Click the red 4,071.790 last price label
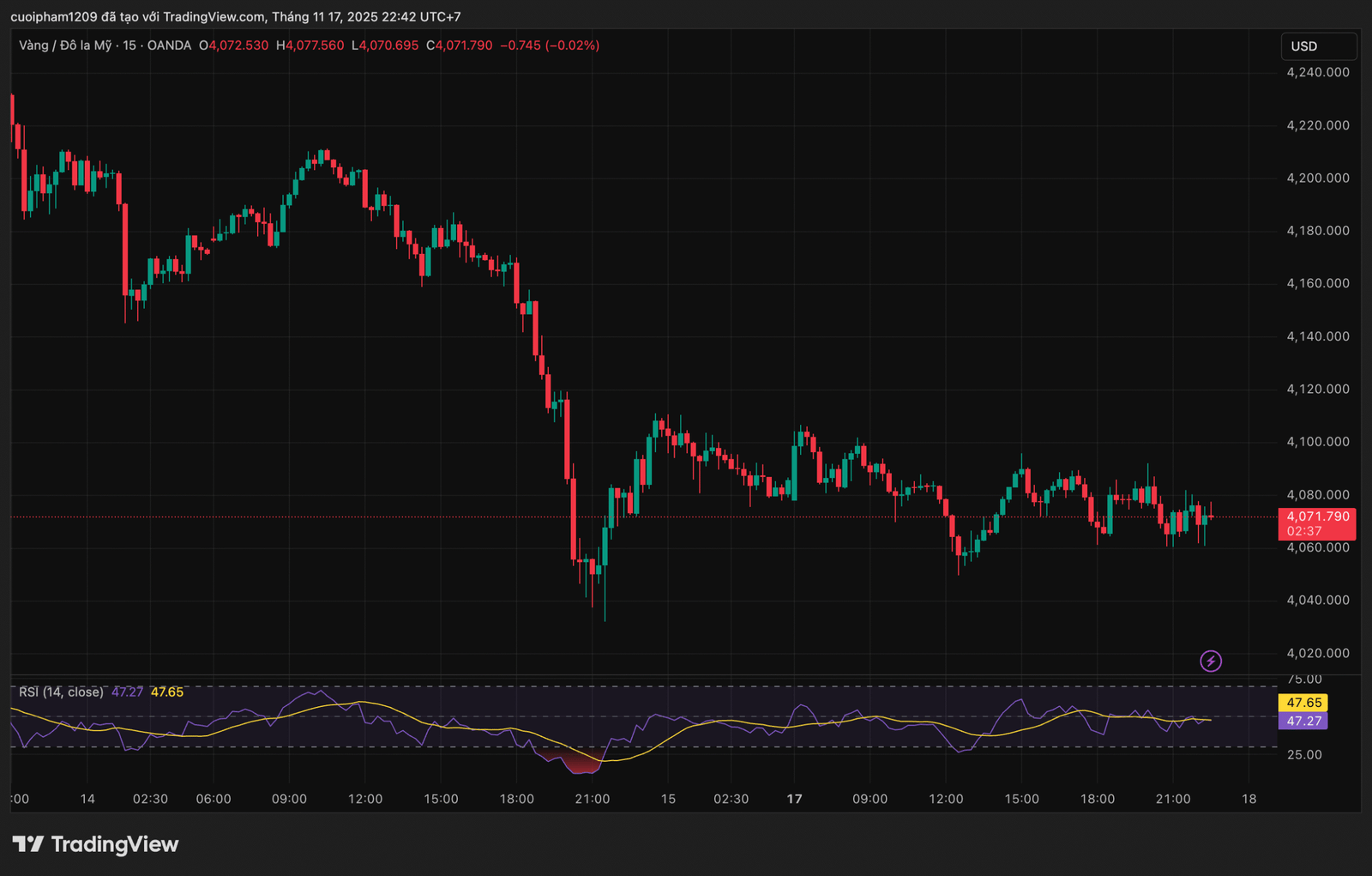 1318,517
